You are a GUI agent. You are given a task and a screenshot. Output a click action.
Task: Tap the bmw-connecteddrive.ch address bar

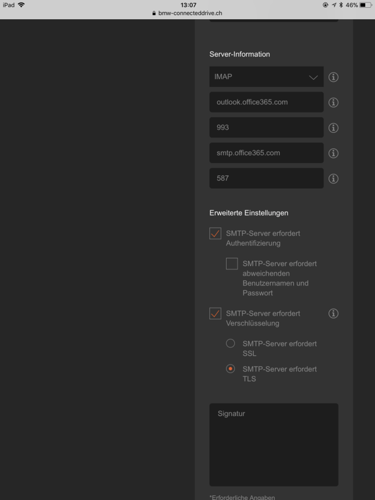click(x=187, y=13)
